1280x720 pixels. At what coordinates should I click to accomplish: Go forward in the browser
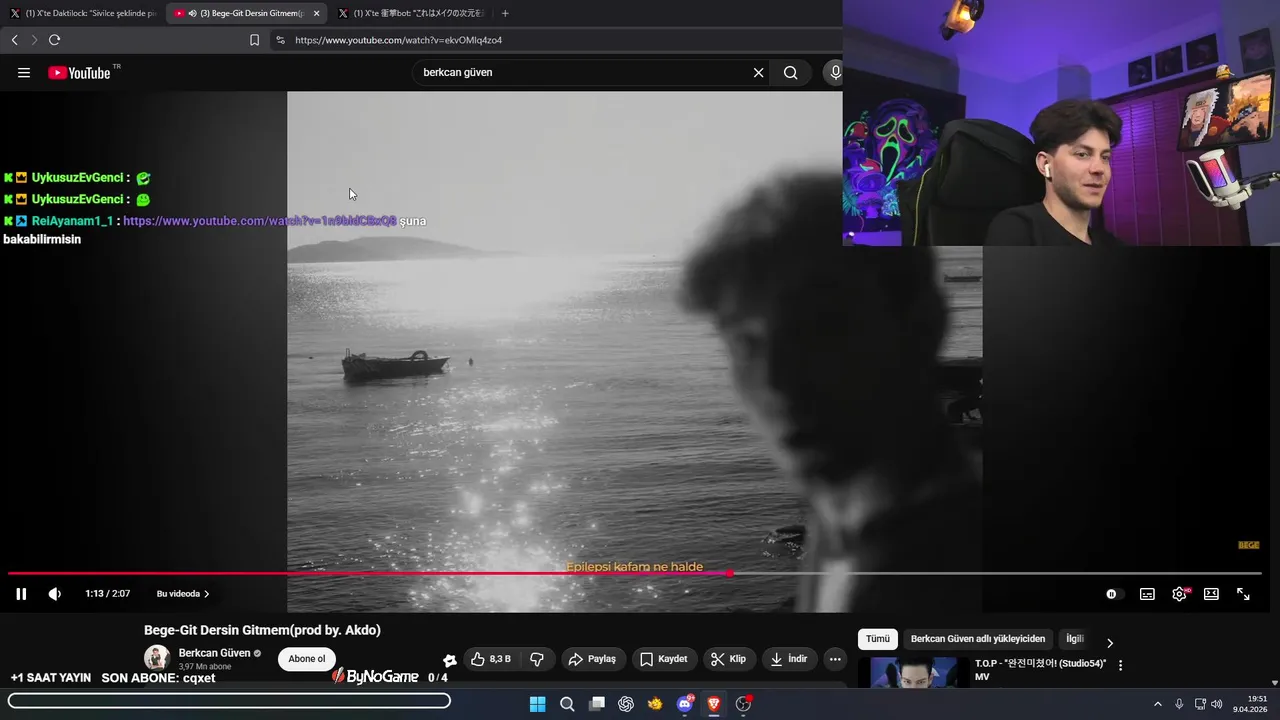[x=34, y=40]
